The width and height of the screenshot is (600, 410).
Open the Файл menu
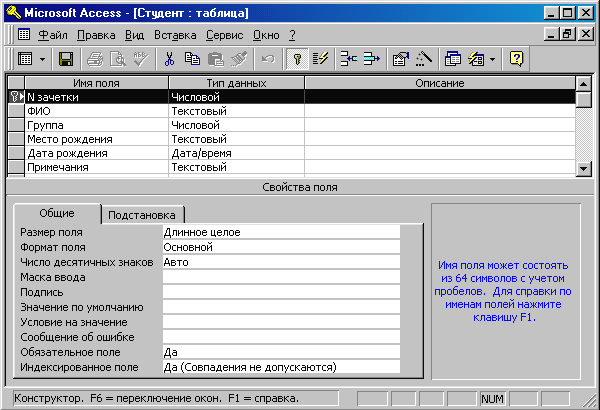coord(53,35)
